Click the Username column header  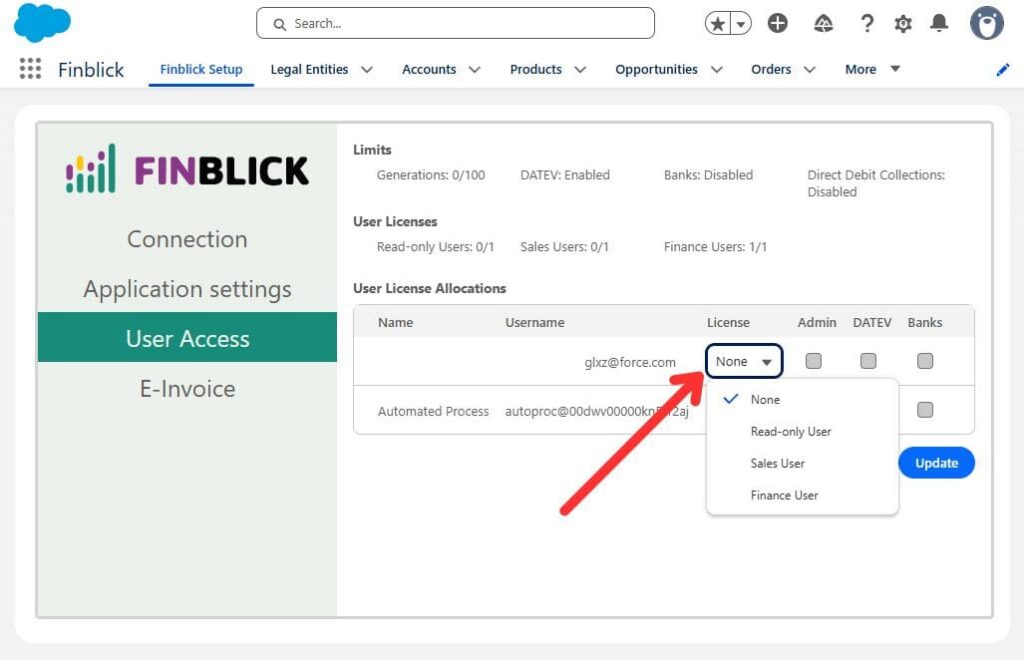[x=534, y=322]
